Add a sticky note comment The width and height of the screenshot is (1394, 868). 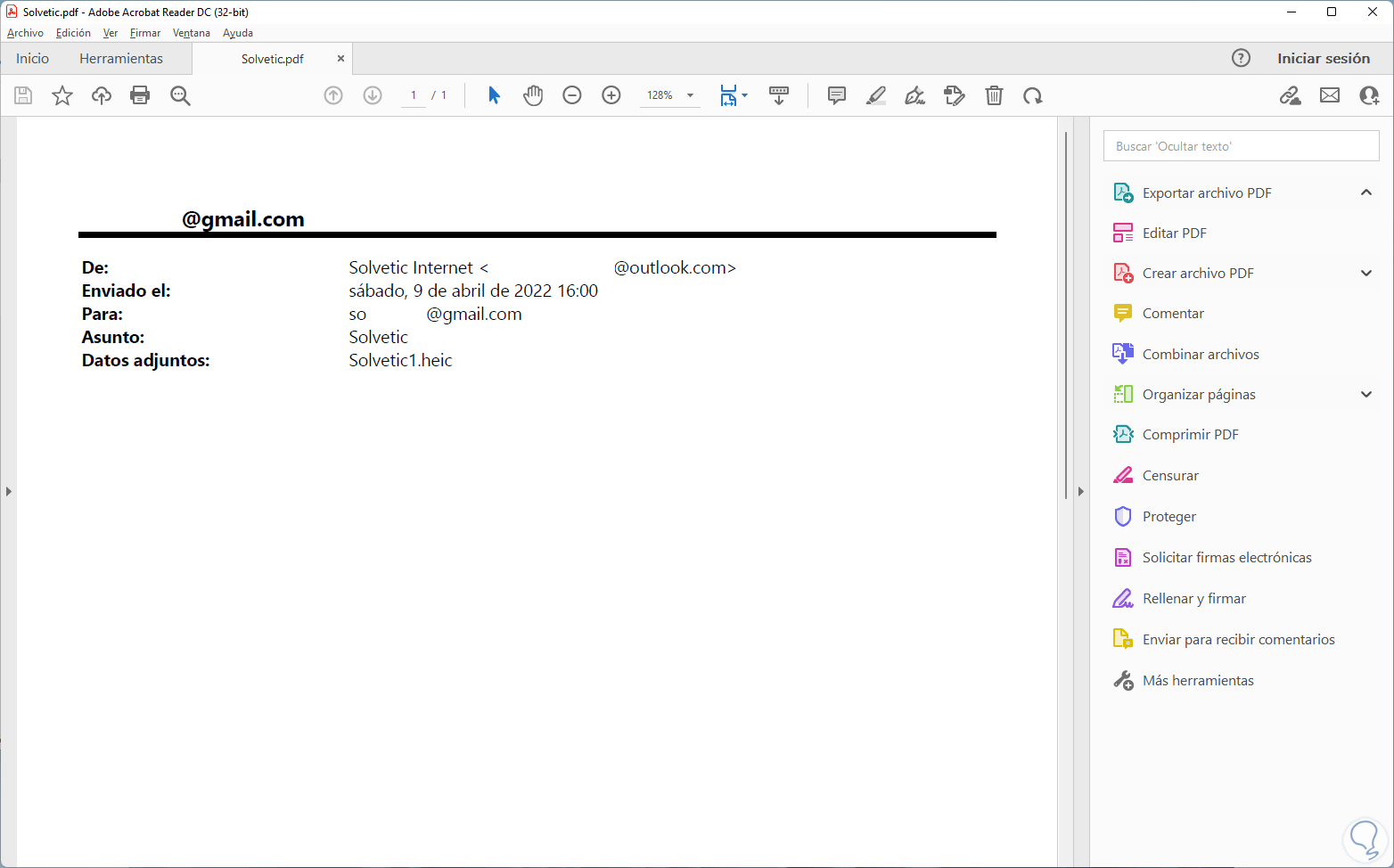click(836, 95)
